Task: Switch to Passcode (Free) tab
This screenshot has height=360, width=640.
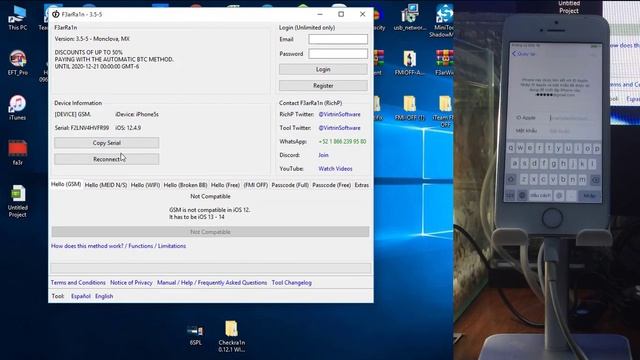Action: [331, 185]
